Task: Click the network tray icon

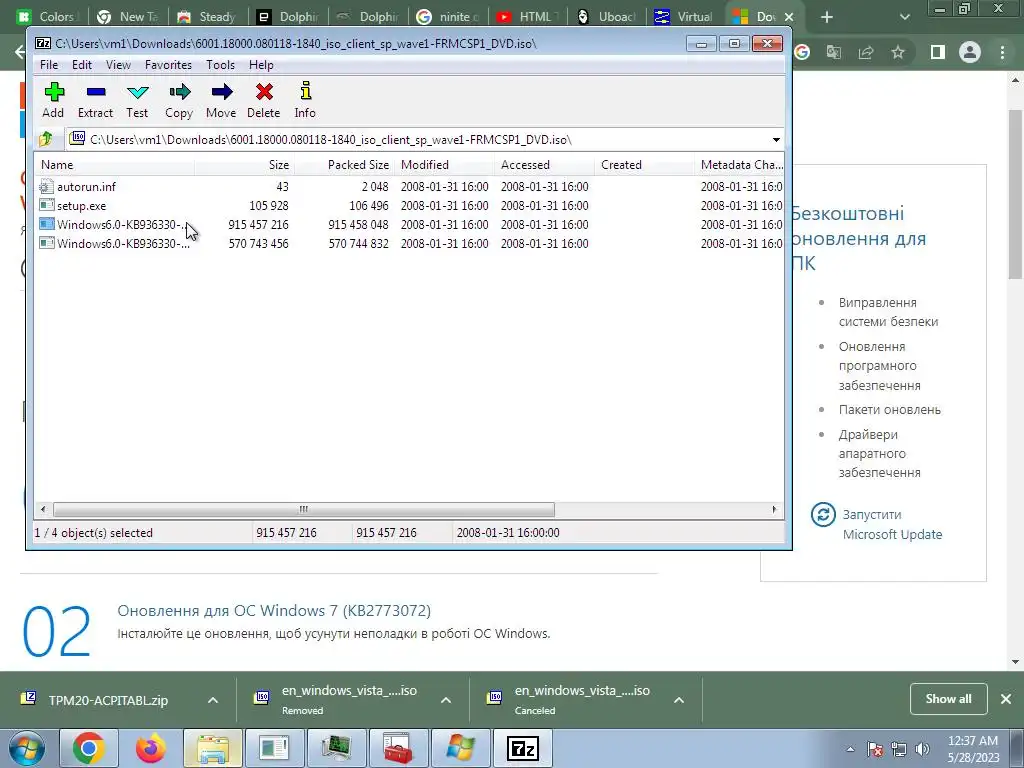Action: (x=899, y=749)
